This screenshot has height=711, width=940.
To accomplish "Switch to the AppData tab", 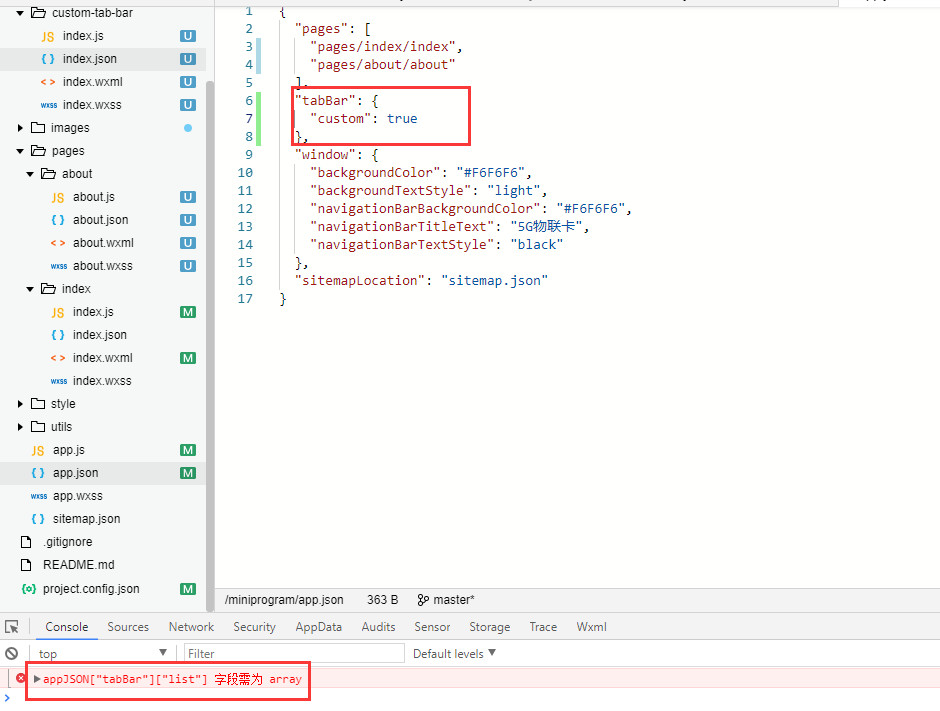I will pos(318,627).
